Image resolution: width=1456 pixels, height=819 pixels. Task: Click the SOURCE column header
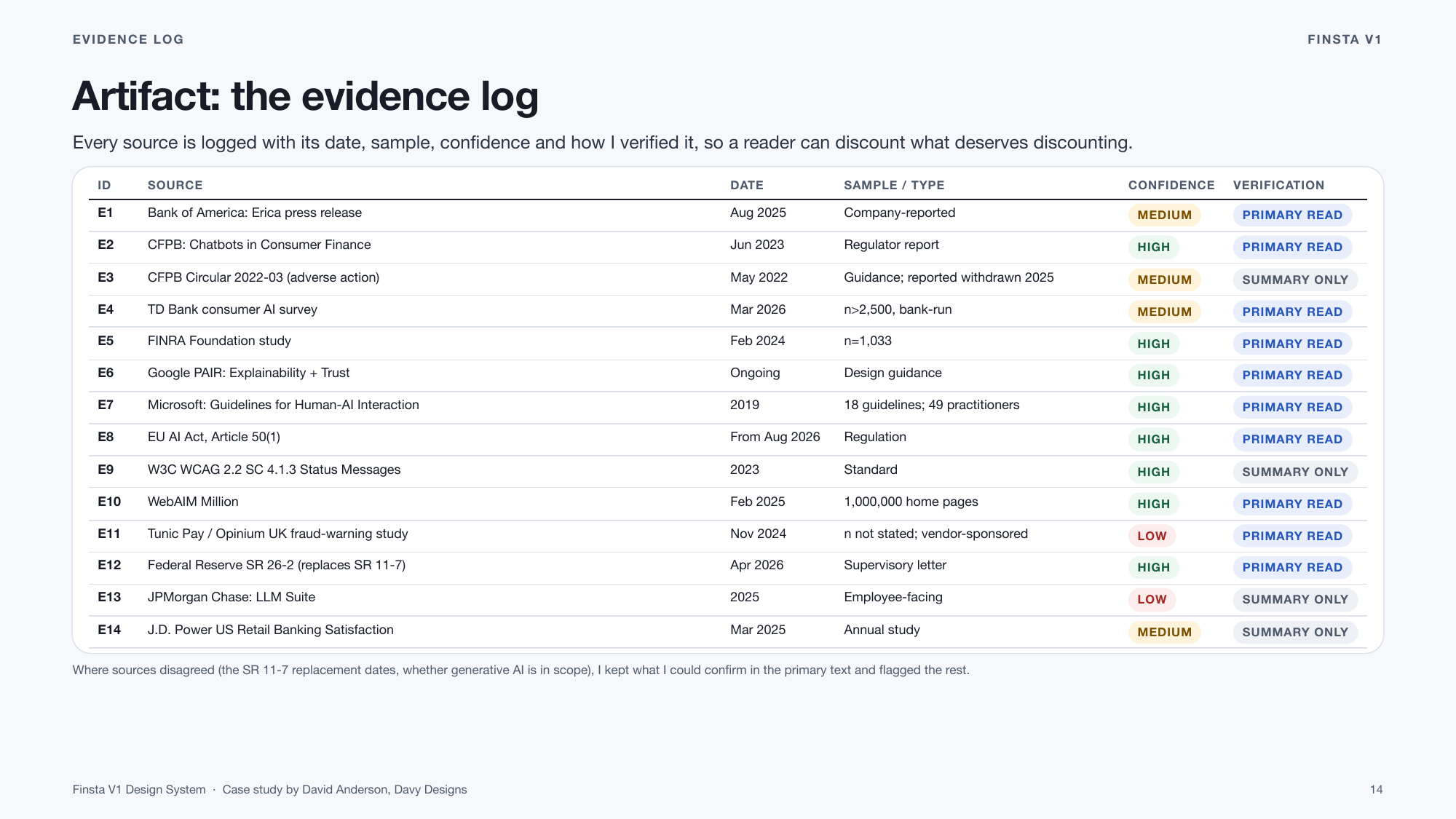pyautogui.click(x=175, y=185)
